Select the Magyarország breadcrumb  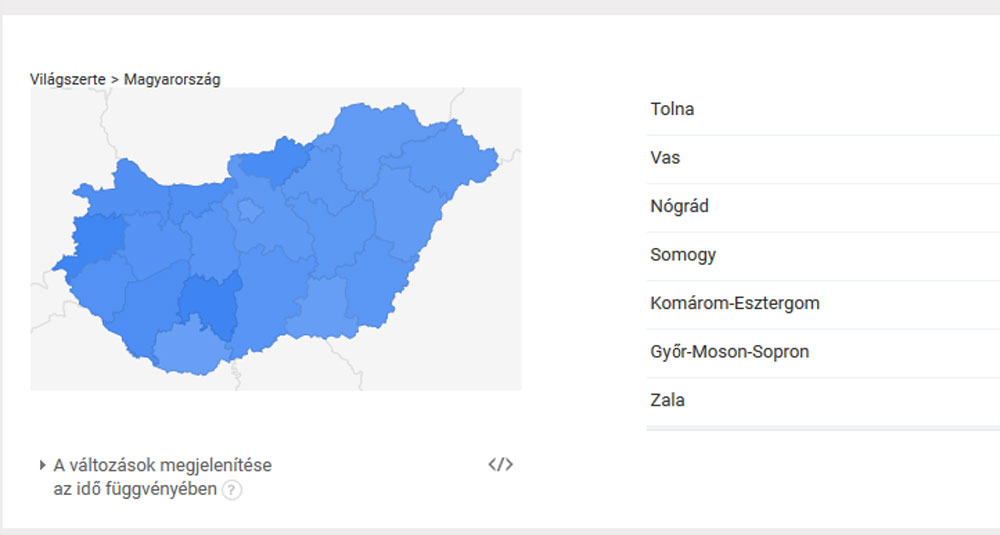coord(172,80)
